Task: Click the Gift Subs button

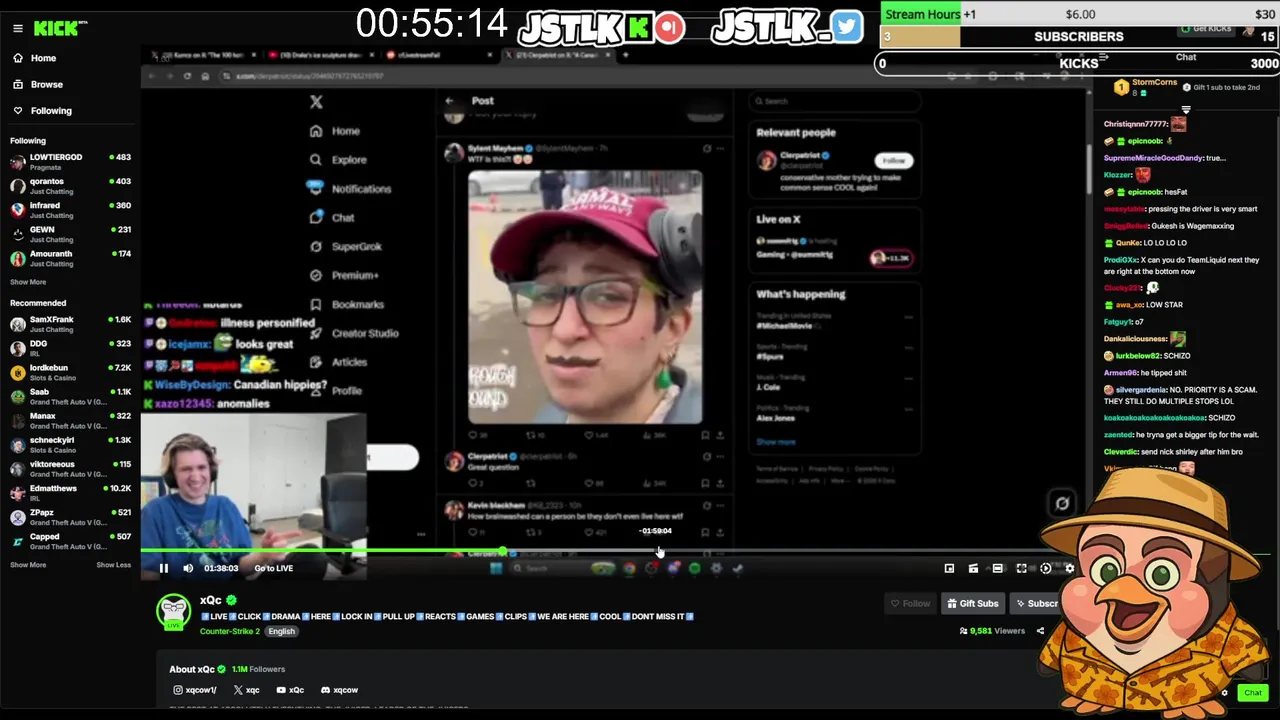Action: pyautogui.click(x=972, y=603)
